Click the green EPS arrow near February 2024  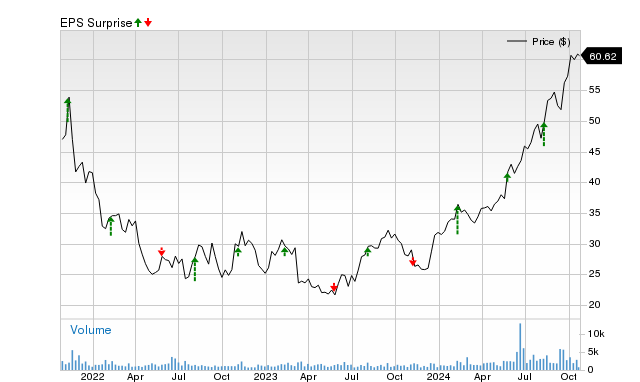[458, 220]
